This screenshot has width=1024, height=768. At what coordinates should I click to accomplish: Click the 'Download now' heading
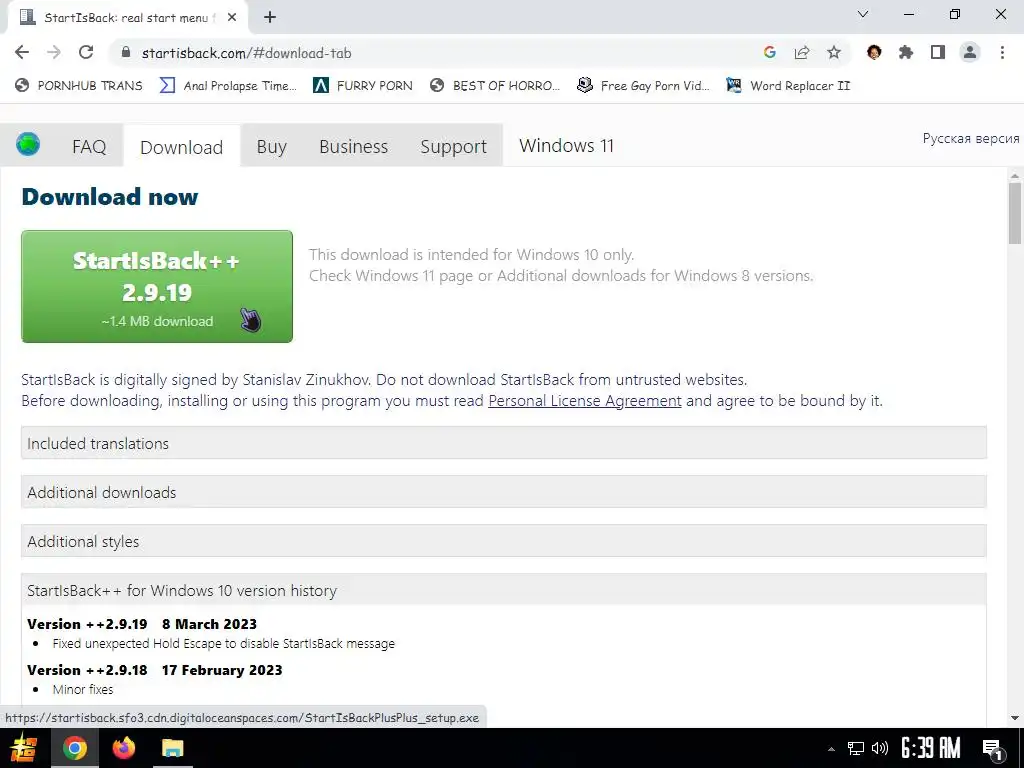pos(110,197)
